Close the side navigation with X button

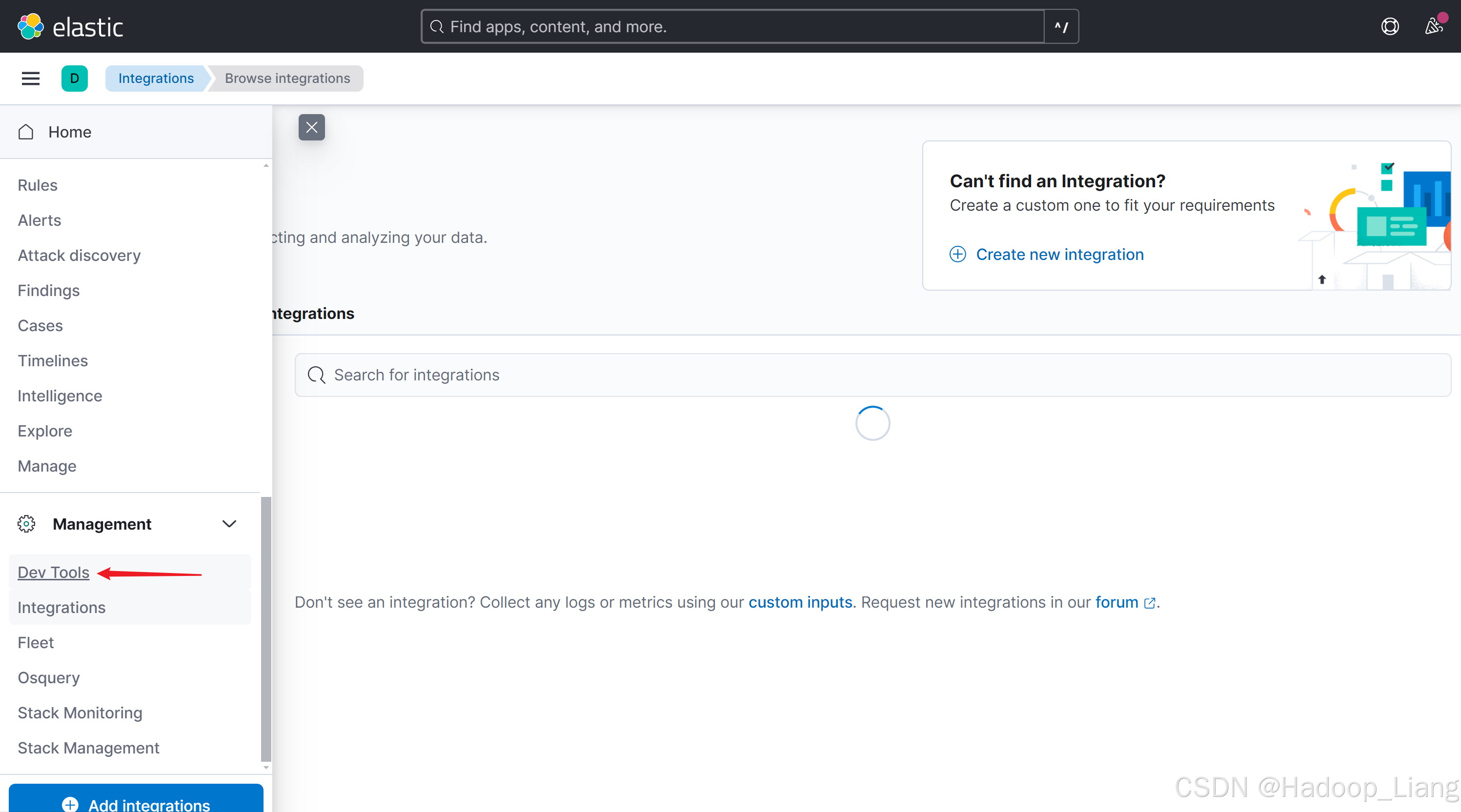311,127
